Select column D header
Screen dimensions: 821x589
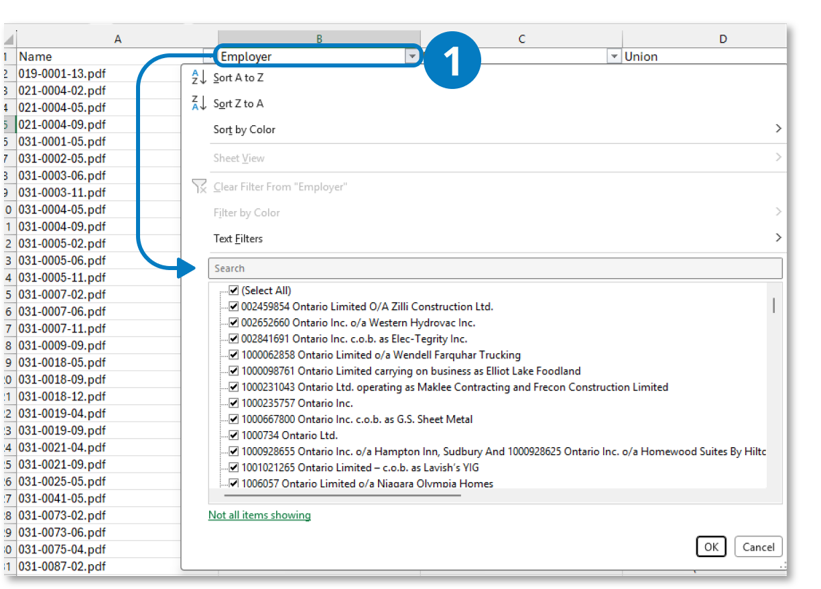tap(704, 39)
